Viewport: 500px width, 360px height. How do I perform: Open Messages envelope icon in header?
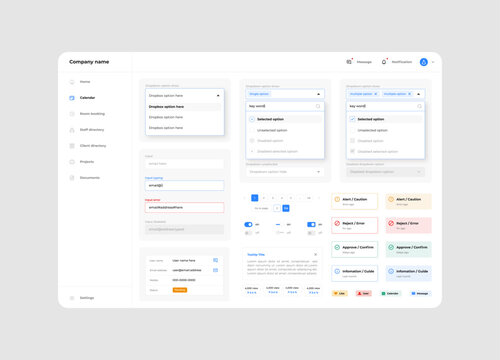[349, 62]
